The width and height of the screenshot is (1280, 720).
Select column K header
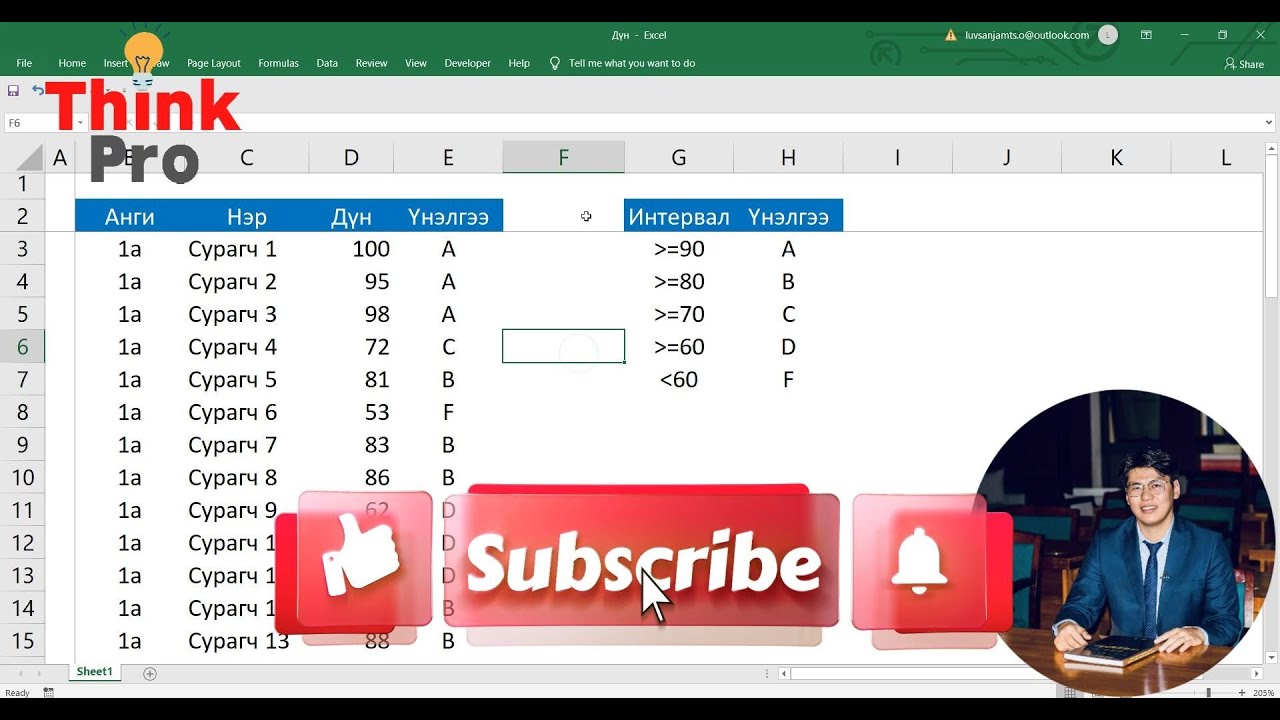(x=1116, y=158)
